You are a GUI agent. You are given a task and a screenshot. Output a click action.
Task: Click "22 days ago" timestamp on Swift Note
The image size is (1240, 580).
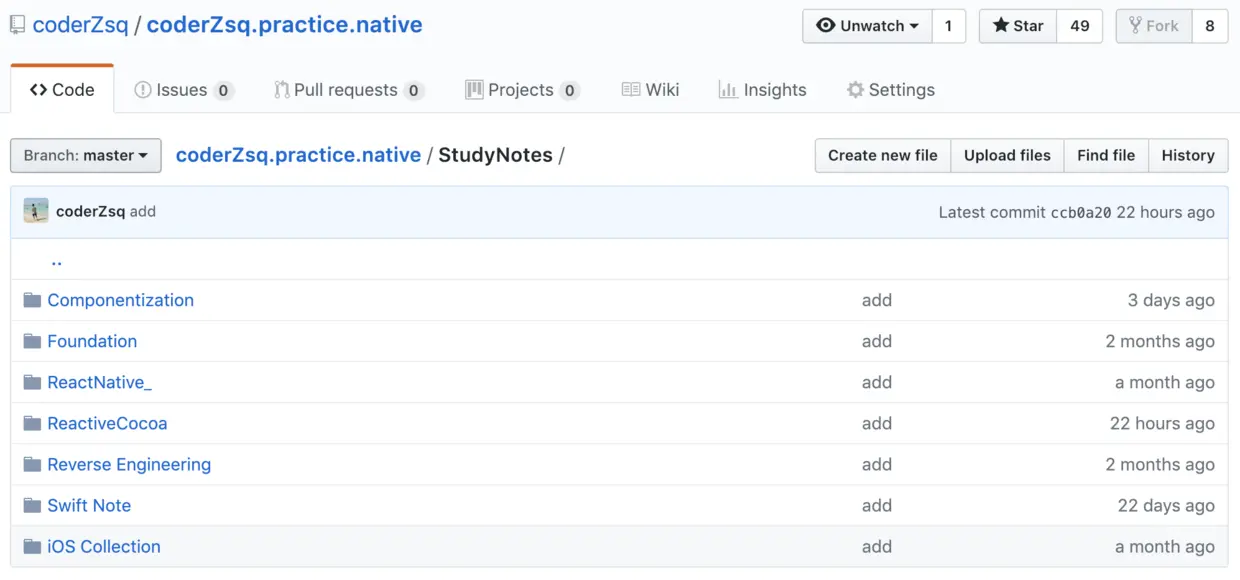[1166, 505]
